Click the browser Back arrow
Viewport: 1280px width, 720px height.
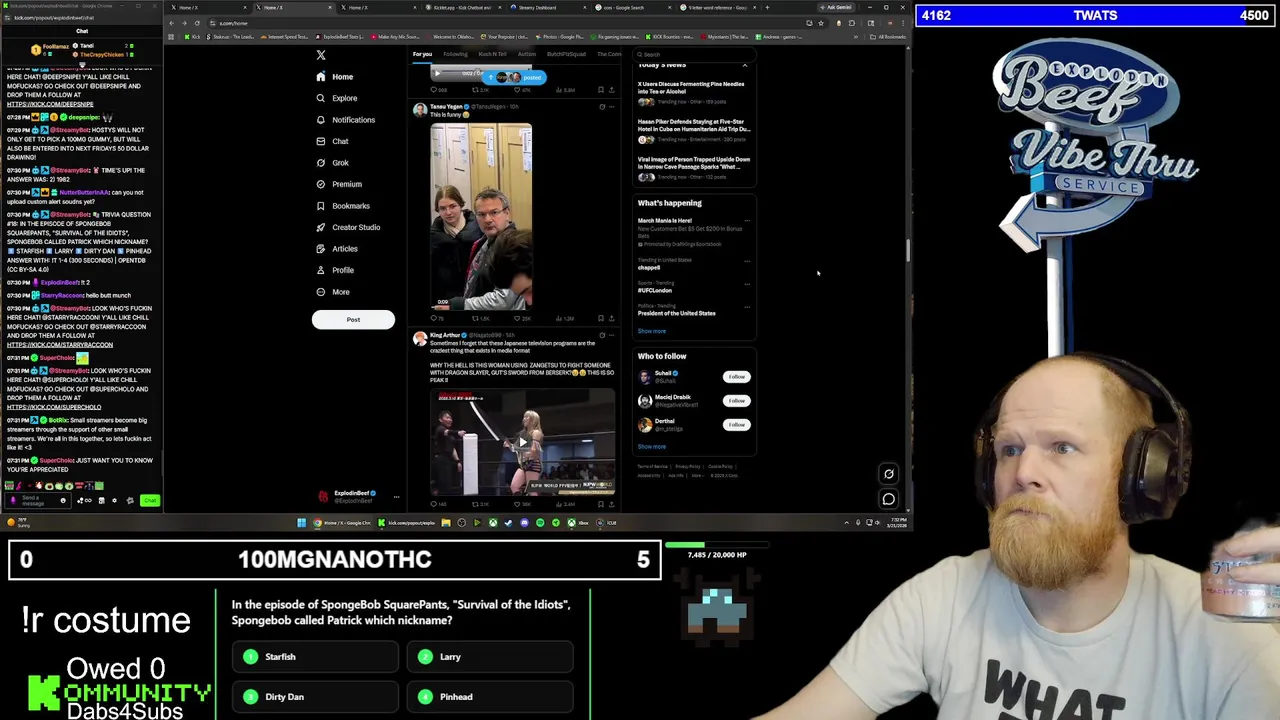coord(172,23)
